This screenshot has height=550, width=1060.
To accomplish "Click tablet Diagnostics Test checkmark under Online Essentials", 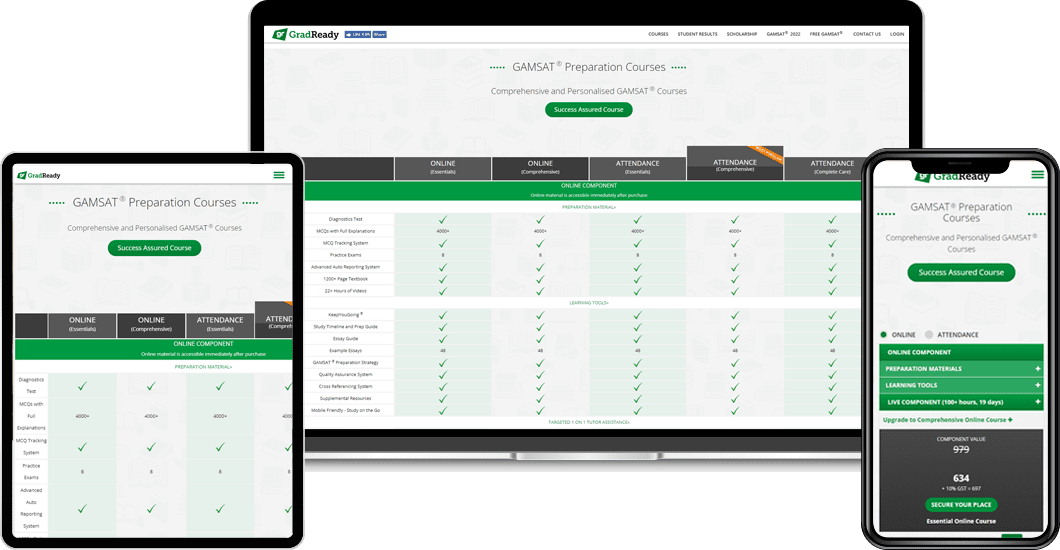I will [82, 386].
